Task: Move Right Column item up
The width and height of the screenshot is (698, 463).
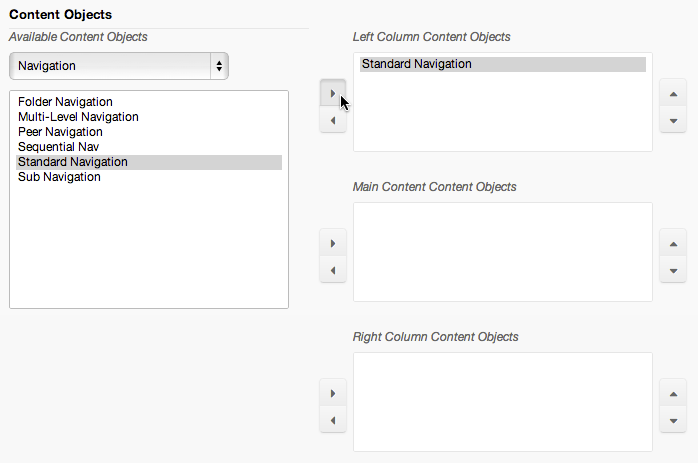Action: pyautogui.click(x=673, y=394)
